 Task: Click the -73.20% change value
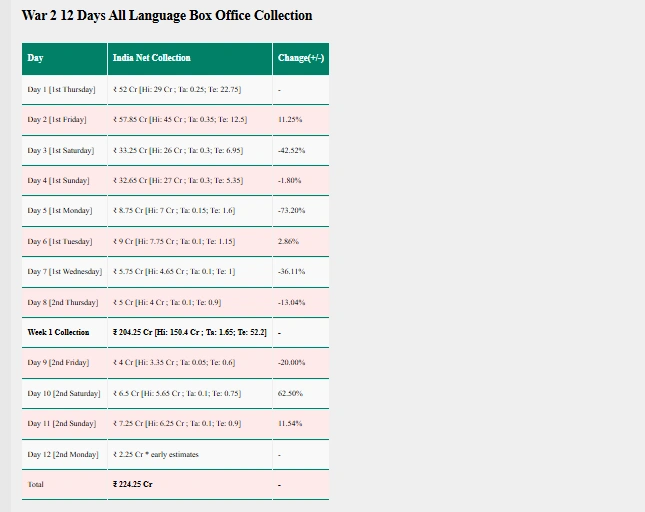coord(291,211)
